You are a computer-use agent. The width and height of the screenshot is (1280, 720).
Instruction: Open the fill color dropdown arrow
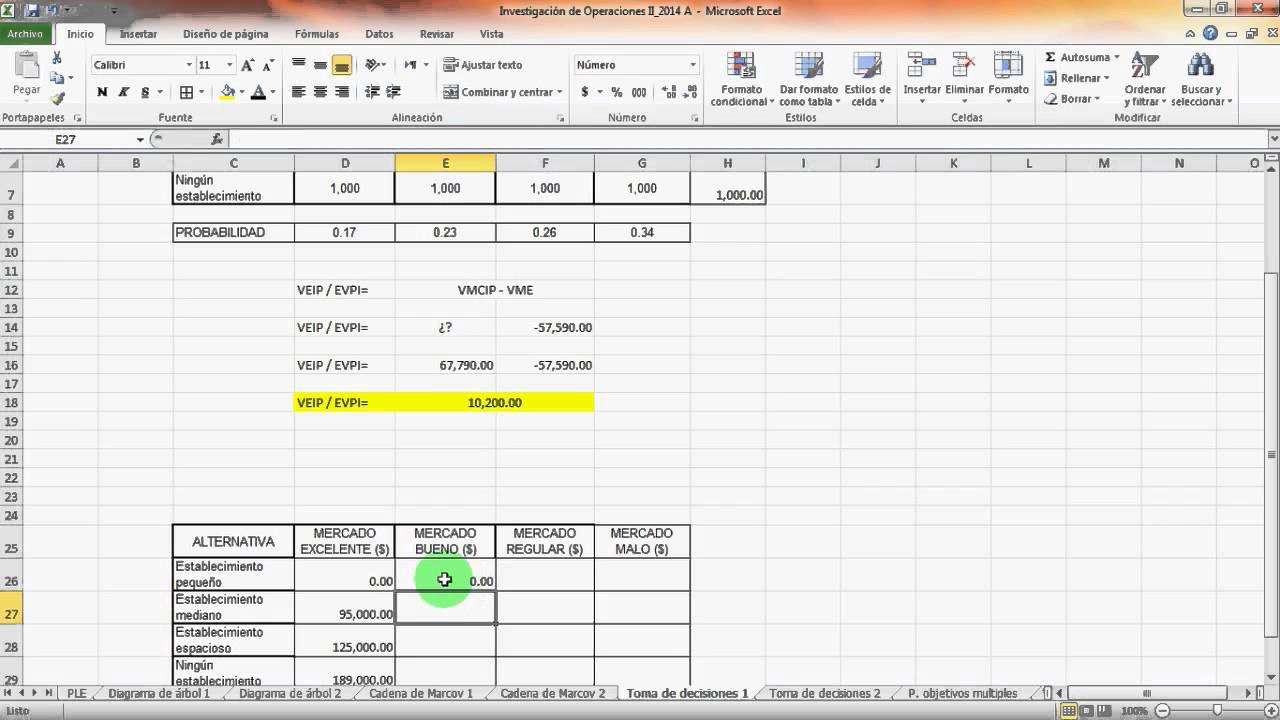[242, 92]
